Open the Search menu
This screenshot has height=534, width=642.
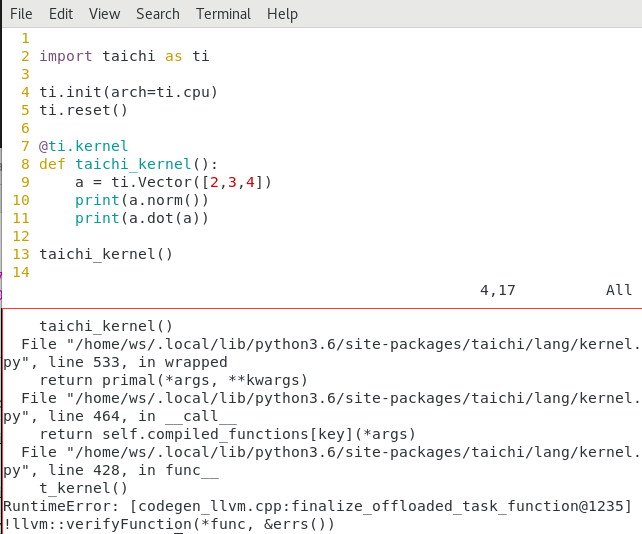pos(158,14)
